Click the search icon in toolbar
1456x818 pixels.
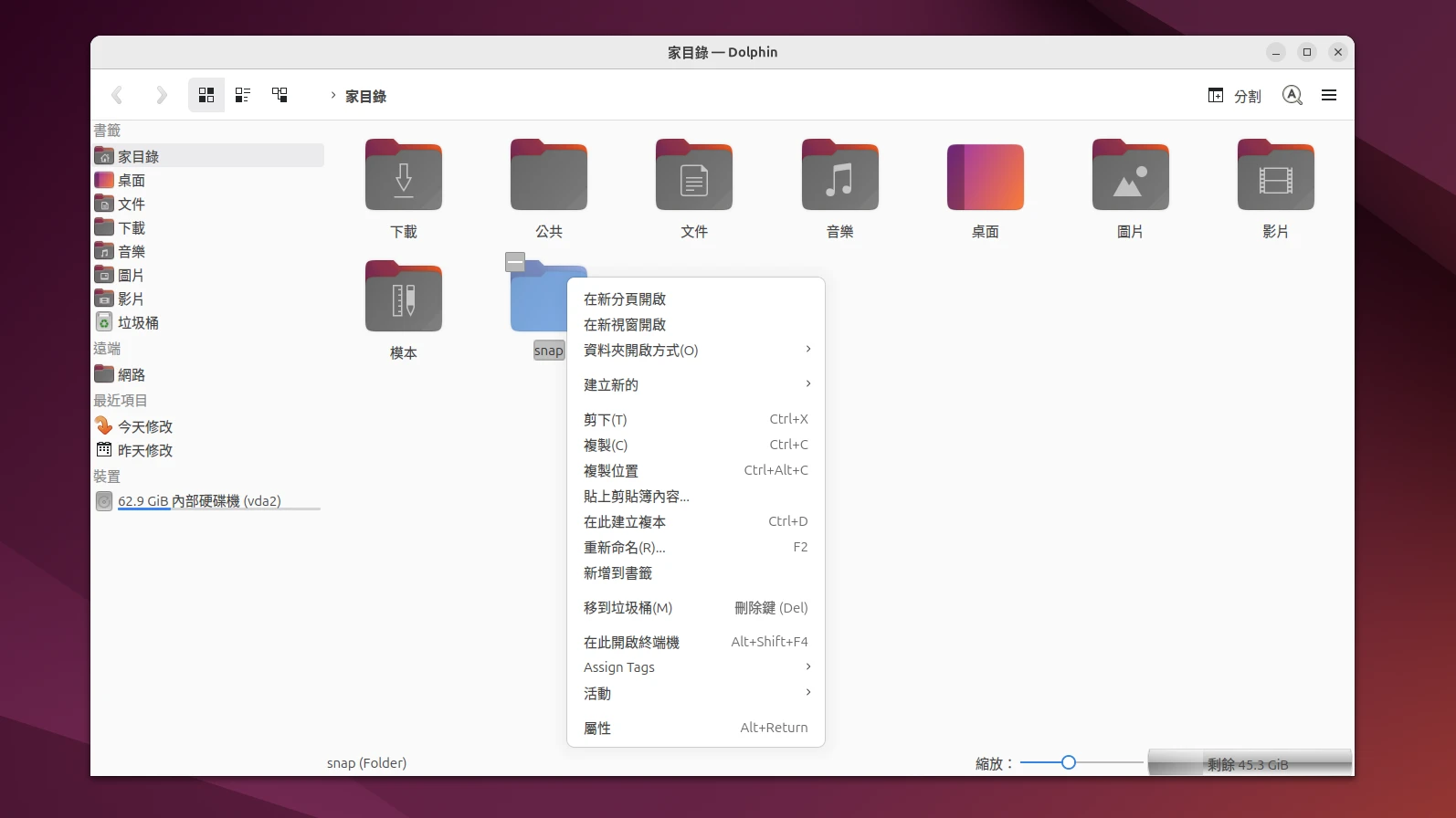click(x=1292, y=95)
